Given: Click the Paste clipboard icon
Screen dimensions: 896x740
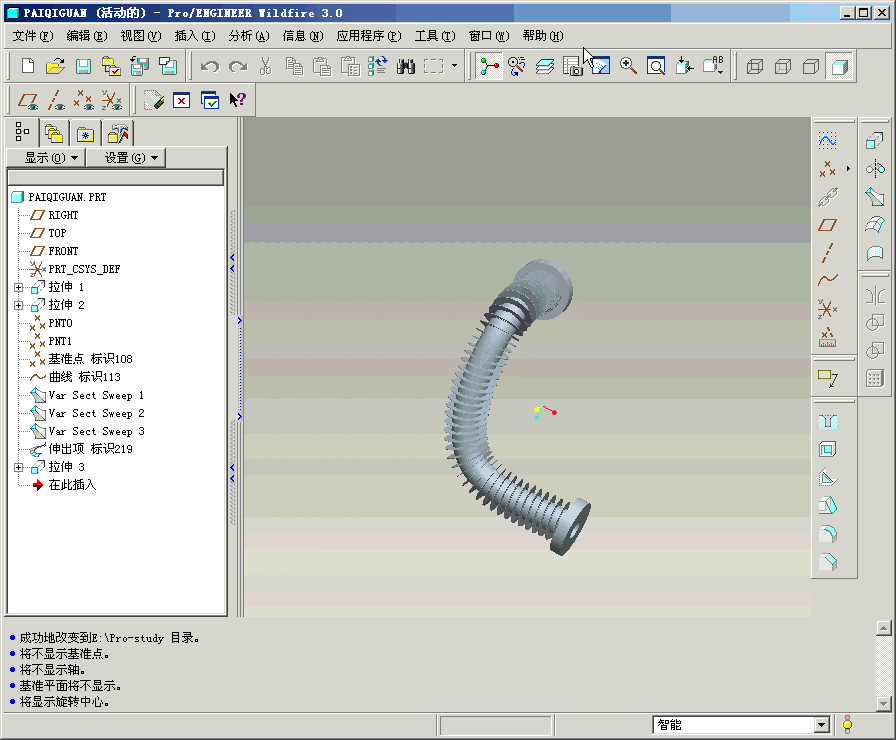Looking at the screenshot, I should (x=322, y=66).
